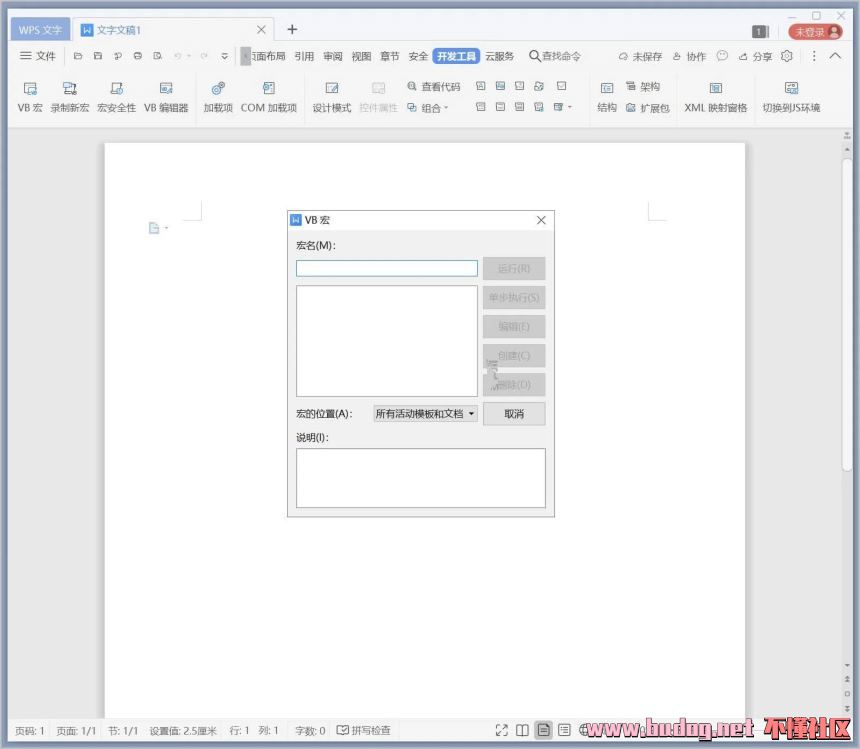Switch to the 云服务 tab

(500, 56)
